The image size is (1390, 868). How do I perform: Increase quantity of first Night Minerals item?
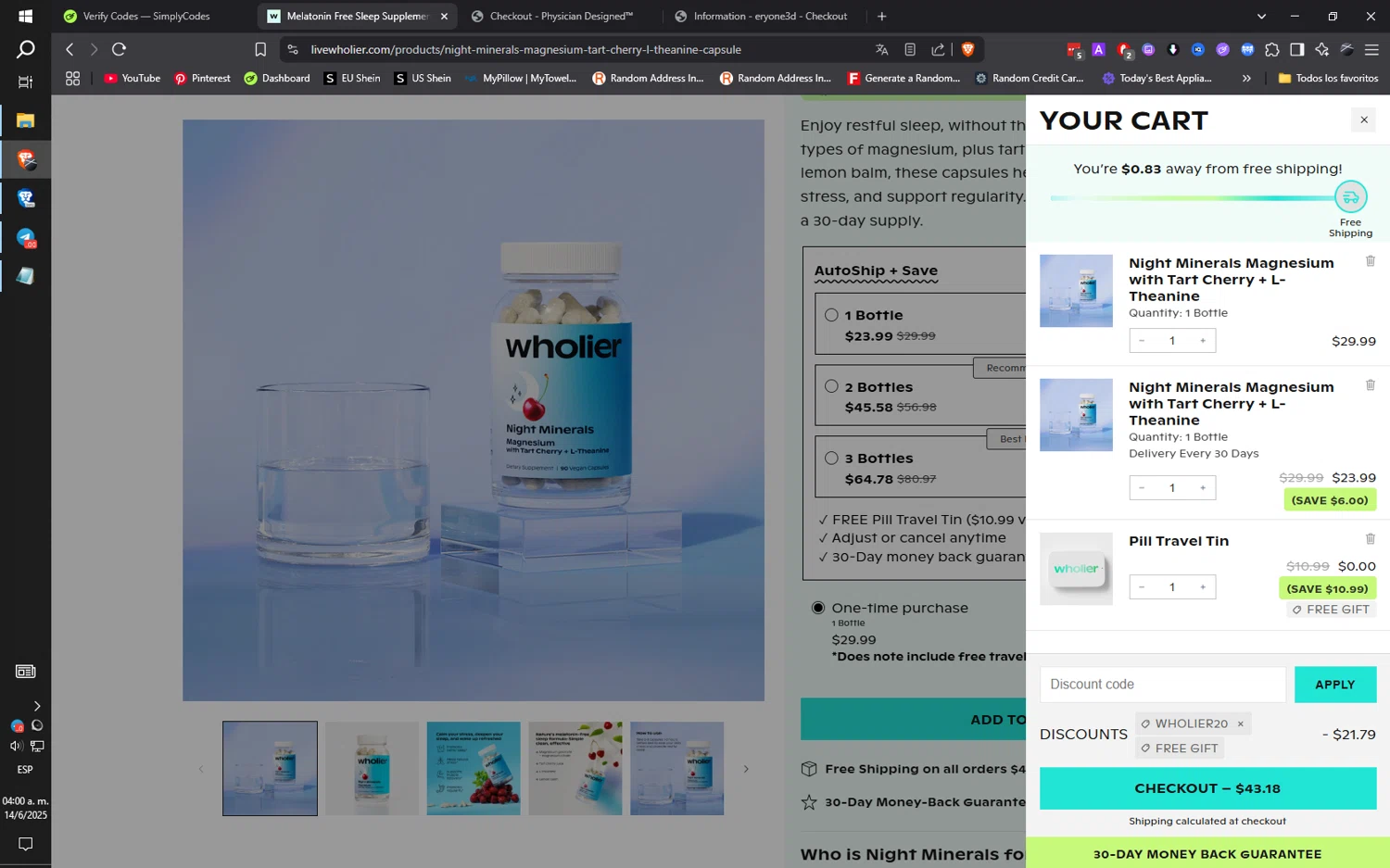[1203, 341]
